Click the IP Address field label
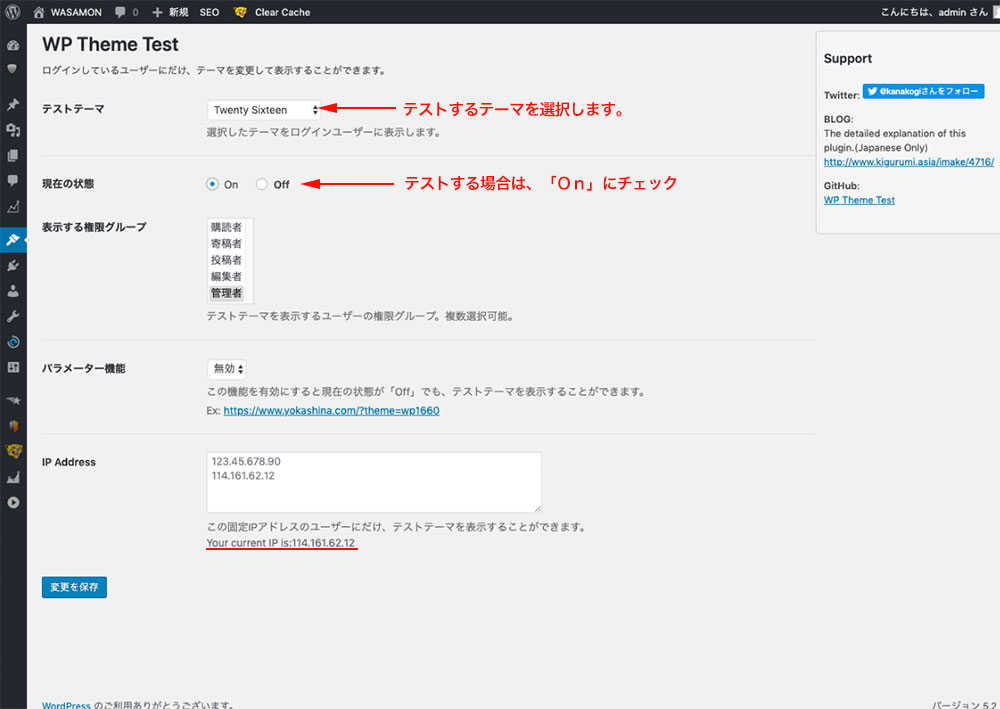The height and width of the screenshot is (709, 1000). point(69,462)
